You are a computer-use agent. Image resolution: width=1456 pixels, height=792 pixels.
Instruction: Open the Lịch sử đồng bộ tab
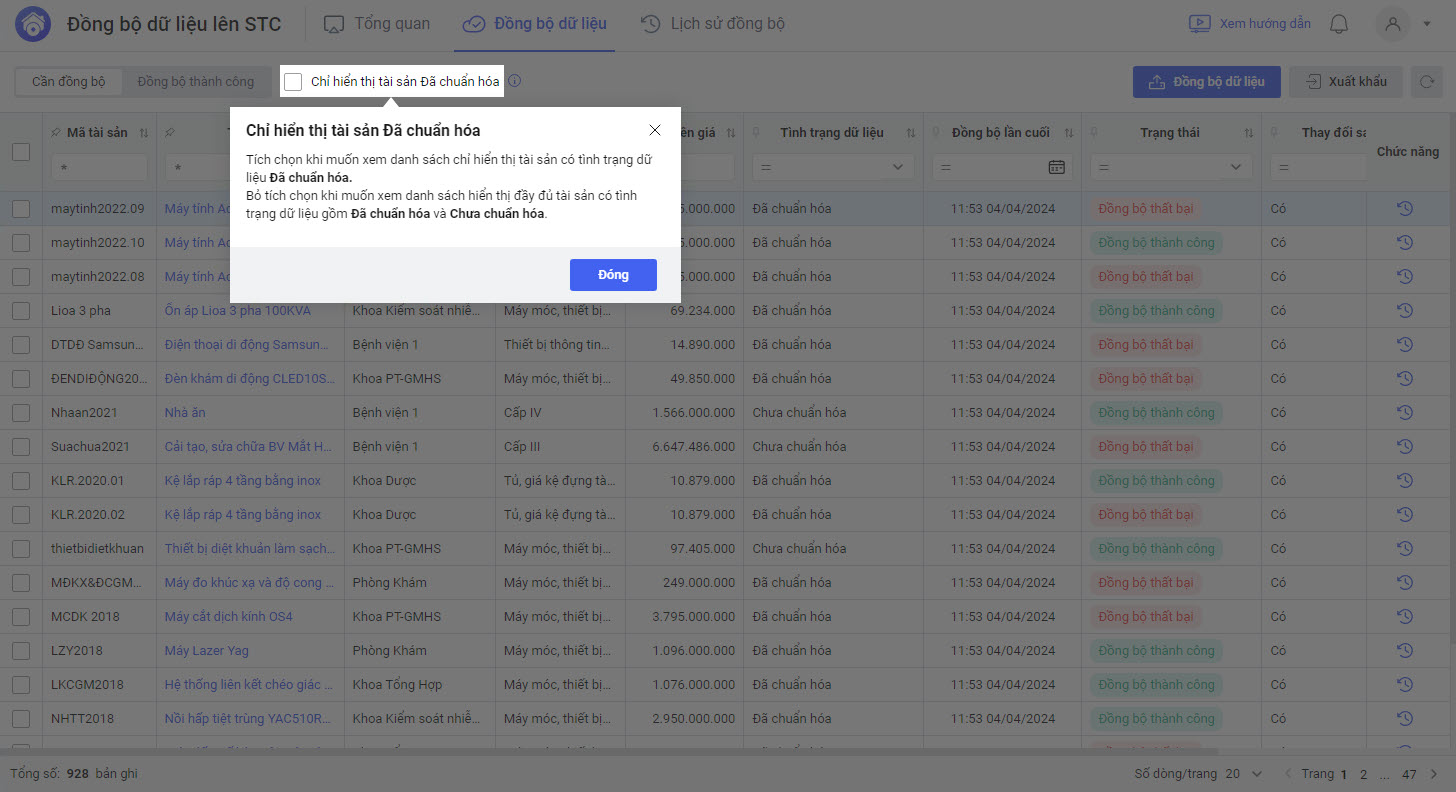click(712, 24)
